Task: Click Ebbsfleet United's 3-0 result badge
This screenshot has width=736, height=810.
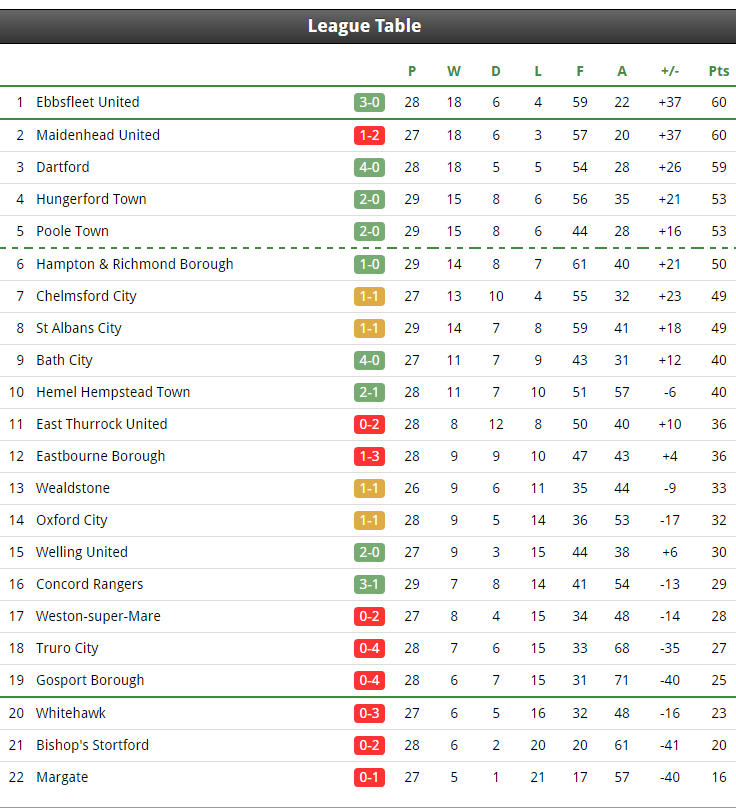Action: (369, 102)
